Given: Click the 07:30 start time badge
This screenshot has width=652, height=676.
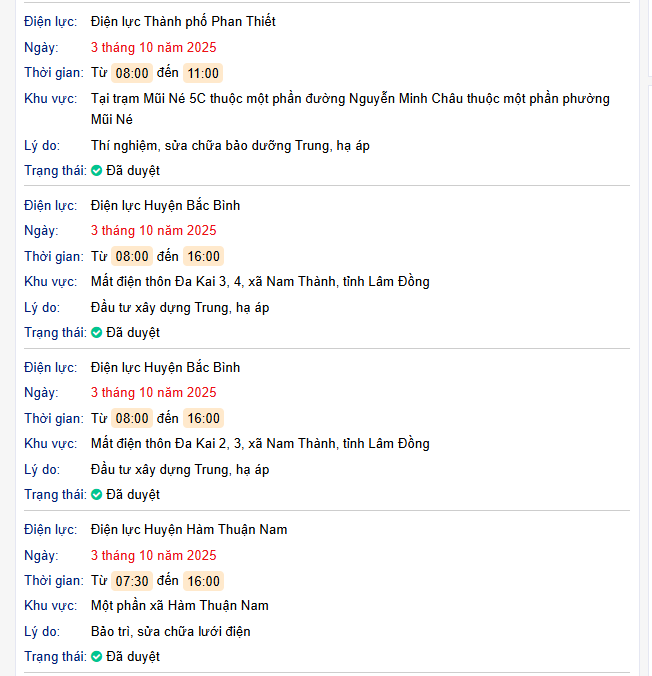Looking at the screenshot, I should pyautogui.click(x=132, y=581).
